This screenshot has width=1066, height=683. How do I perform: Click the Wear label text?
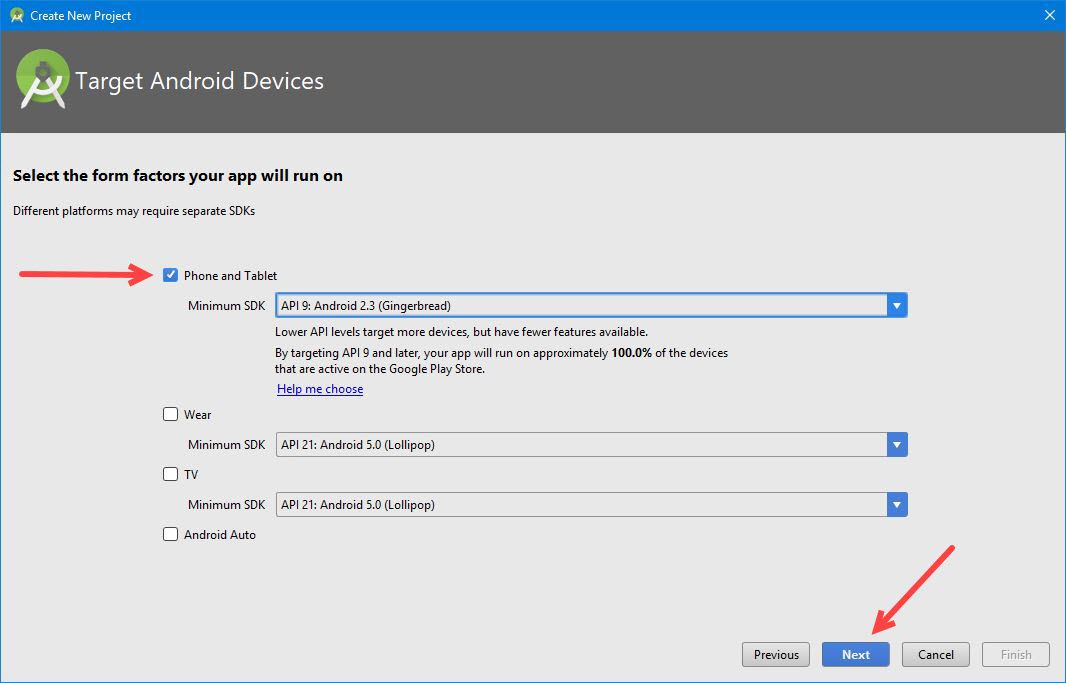[197, 415]
